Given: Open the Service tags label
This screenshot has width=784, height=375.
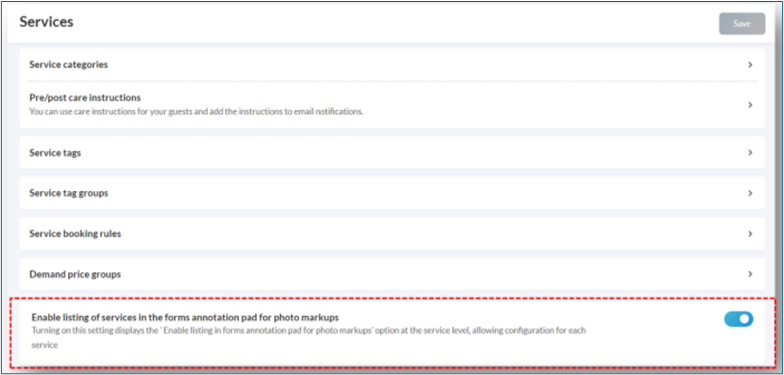Looking at the screenshot, I should coord(55,153).
